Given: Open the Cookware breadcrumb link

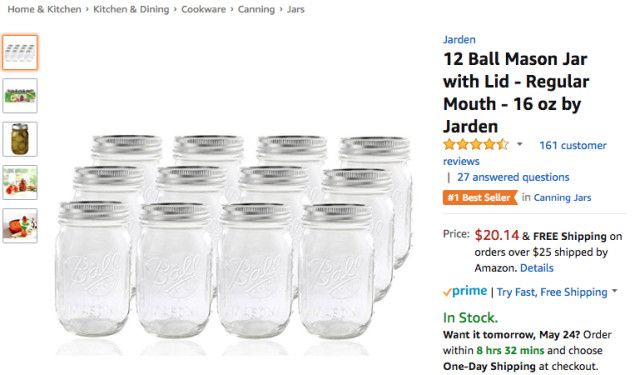Looking at the screenshot, I should click(203, 9).
